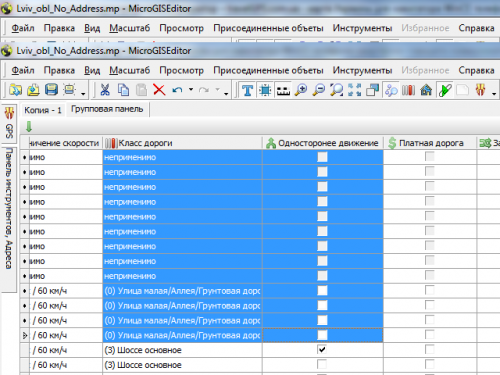Click the first неприменимо road class cell

coord(182,157)
